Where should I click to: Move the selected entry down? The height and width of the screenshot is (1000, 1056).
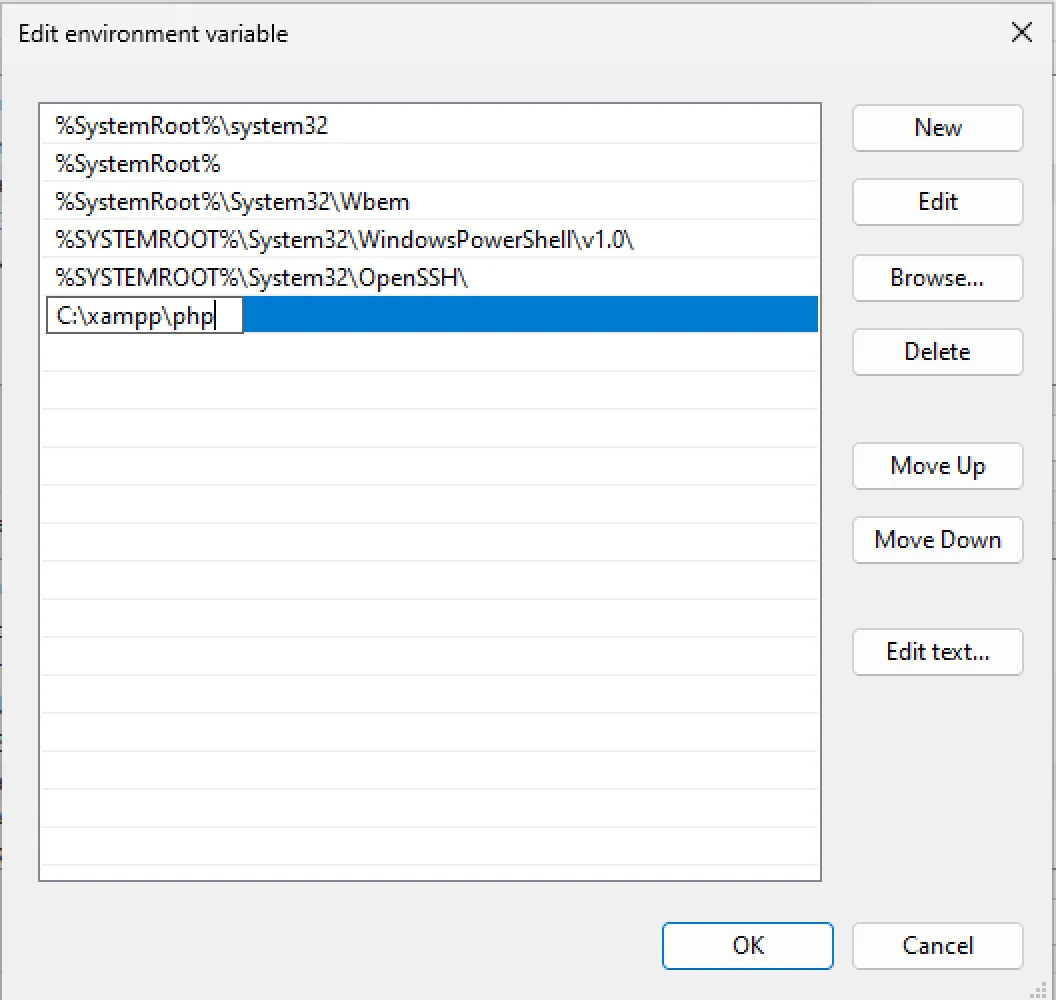pyautogui.click(x=937, y=540)
